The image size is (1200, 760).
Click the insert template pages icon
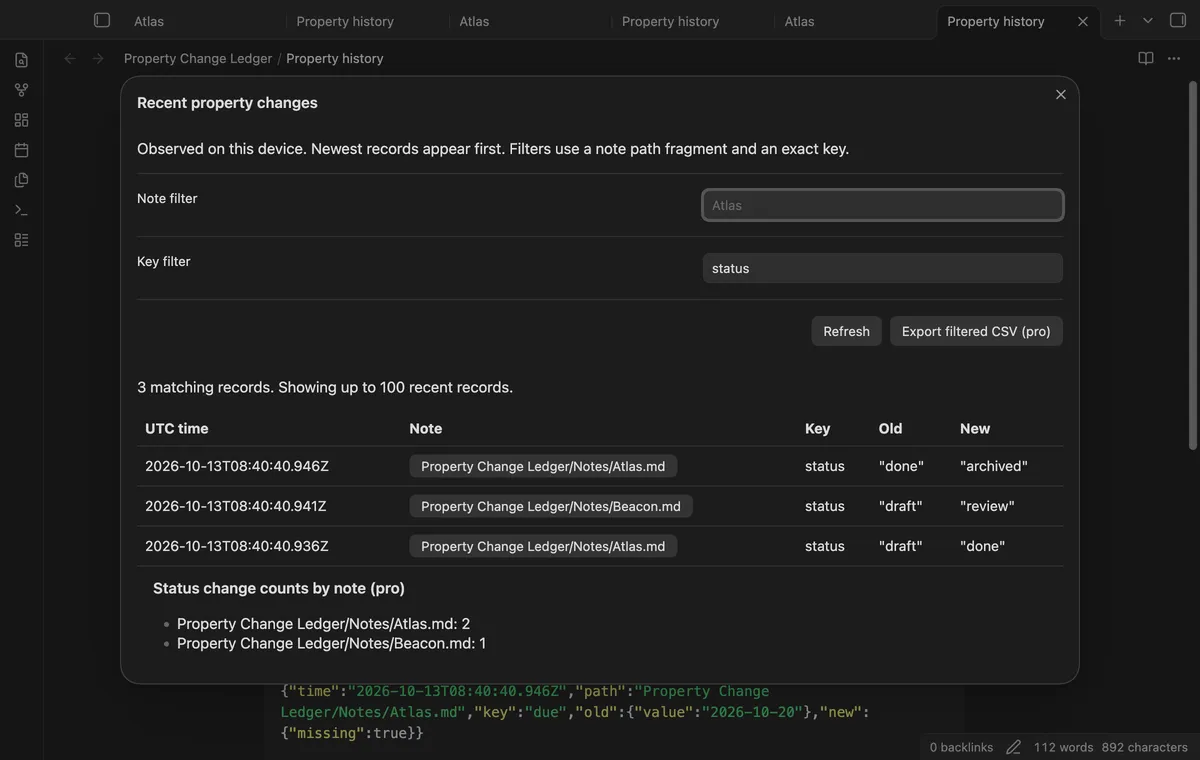21,180
